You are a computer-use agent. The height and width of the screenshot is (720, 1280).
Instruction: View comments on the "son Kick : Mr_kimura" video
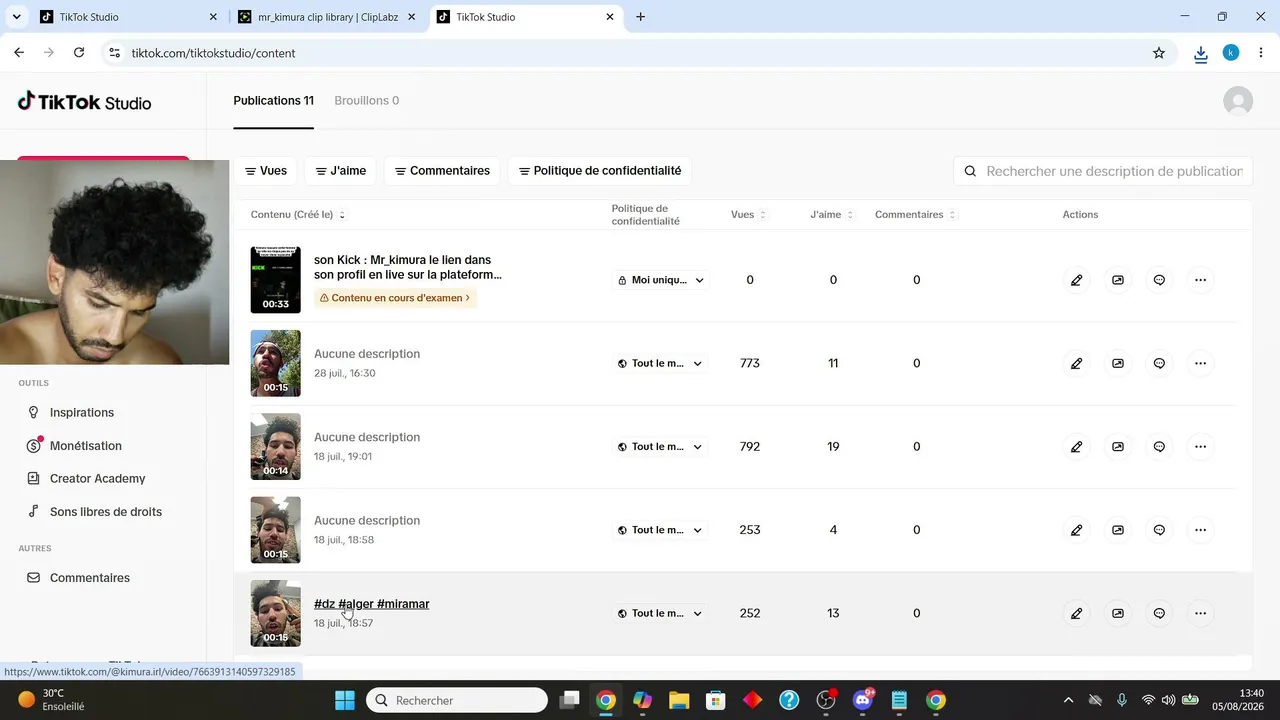click(1159, 280)
